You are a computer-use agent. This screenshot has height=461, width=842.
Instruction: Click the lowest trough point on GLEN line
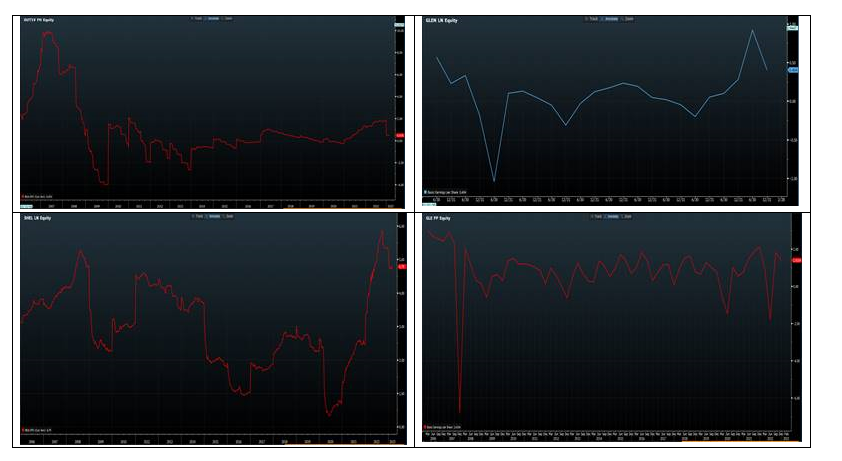click(x=494, y=181)
